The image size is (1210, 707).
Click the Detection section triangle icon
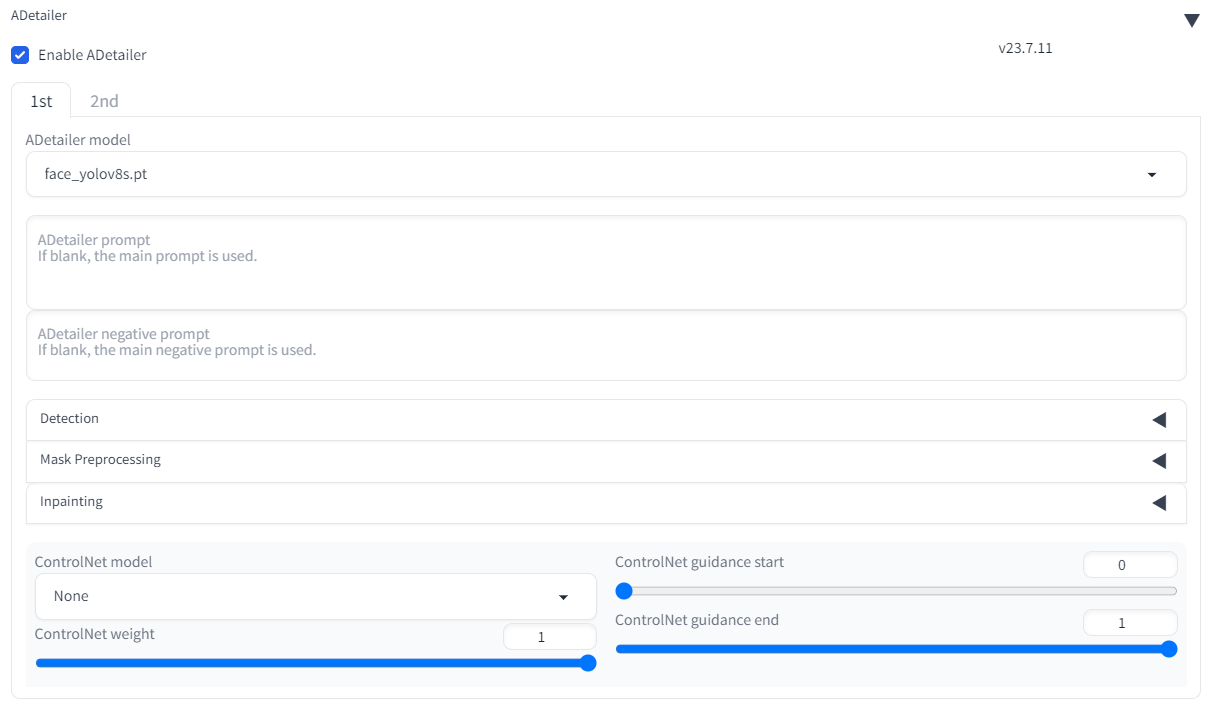point(1159,420)
